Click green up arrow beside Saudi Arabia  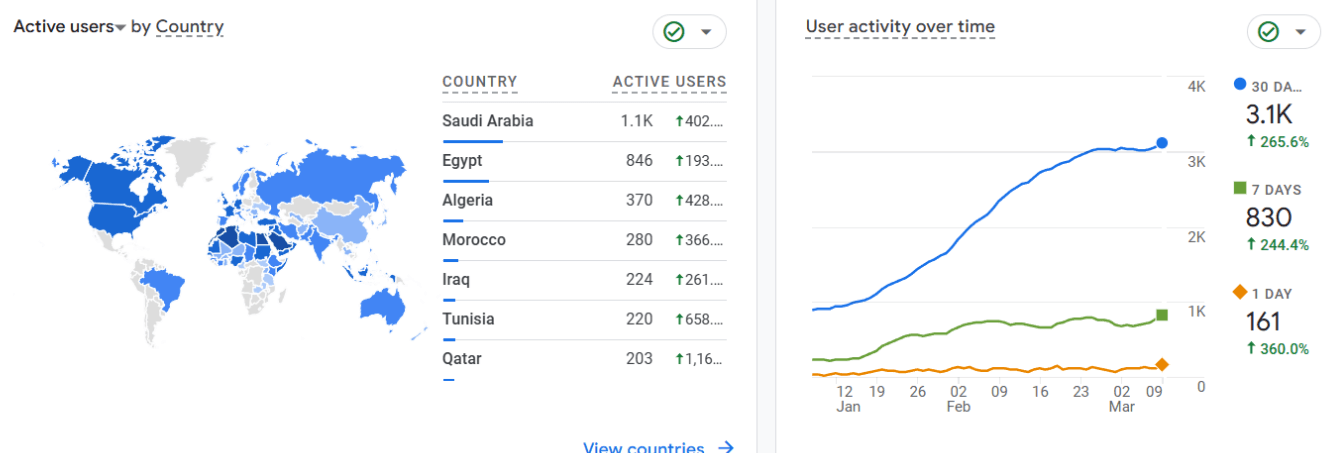679,121
